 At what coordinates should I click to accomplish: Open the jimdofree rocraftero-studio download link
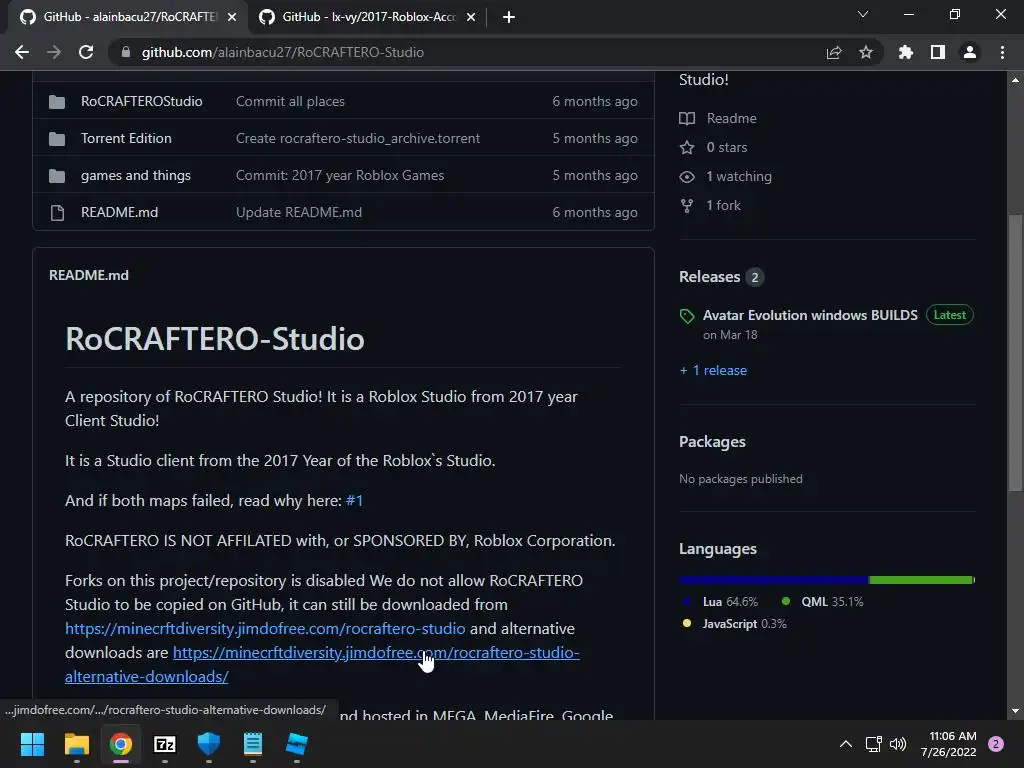(x=265, y=629)
